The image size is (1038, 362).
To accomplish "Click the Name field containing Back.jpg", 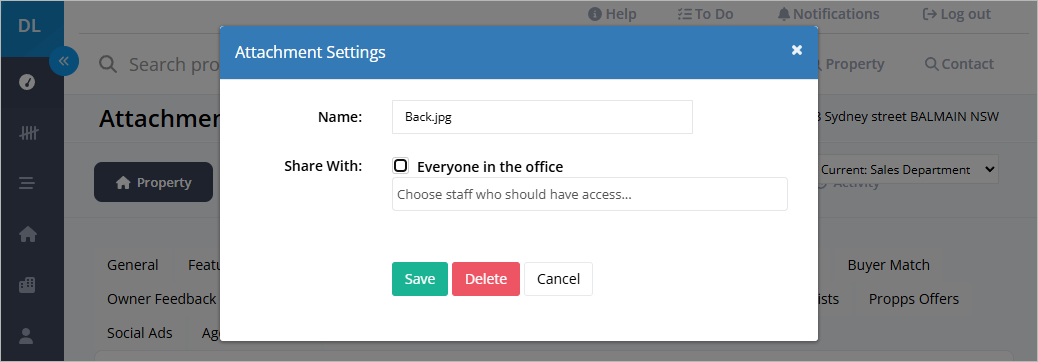I will (542, 117).
